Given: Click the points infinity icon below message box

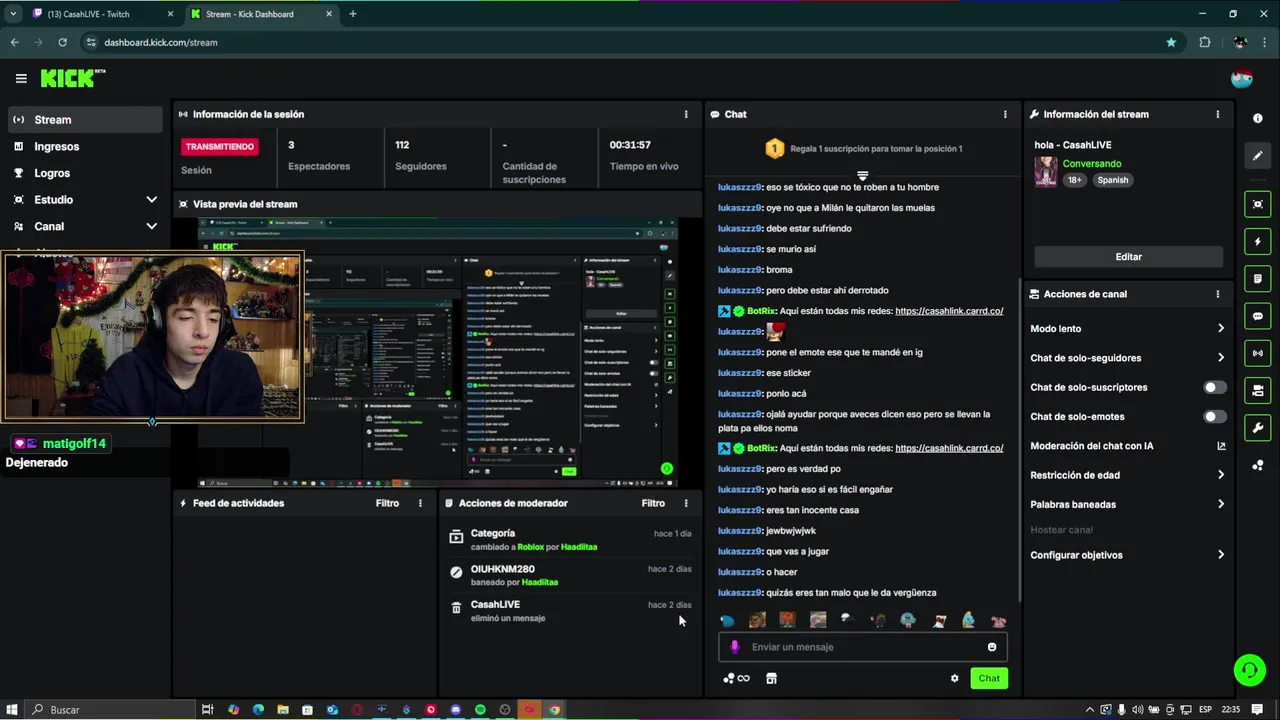Looking at the screenshot, I should click(736, 678).
